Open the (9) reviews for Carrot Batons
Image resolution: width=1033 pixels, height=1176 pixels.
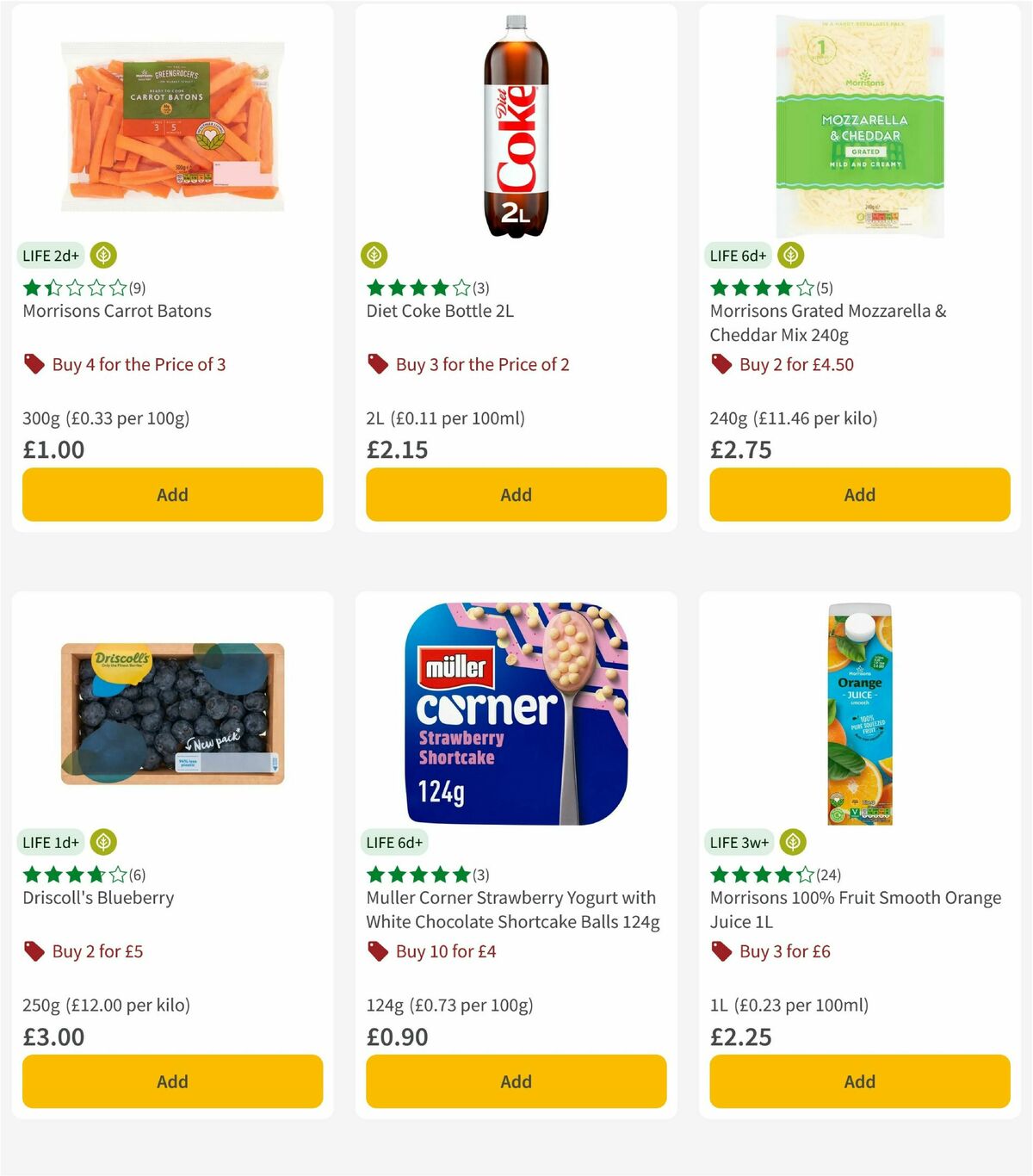click(x=134, y=288)
